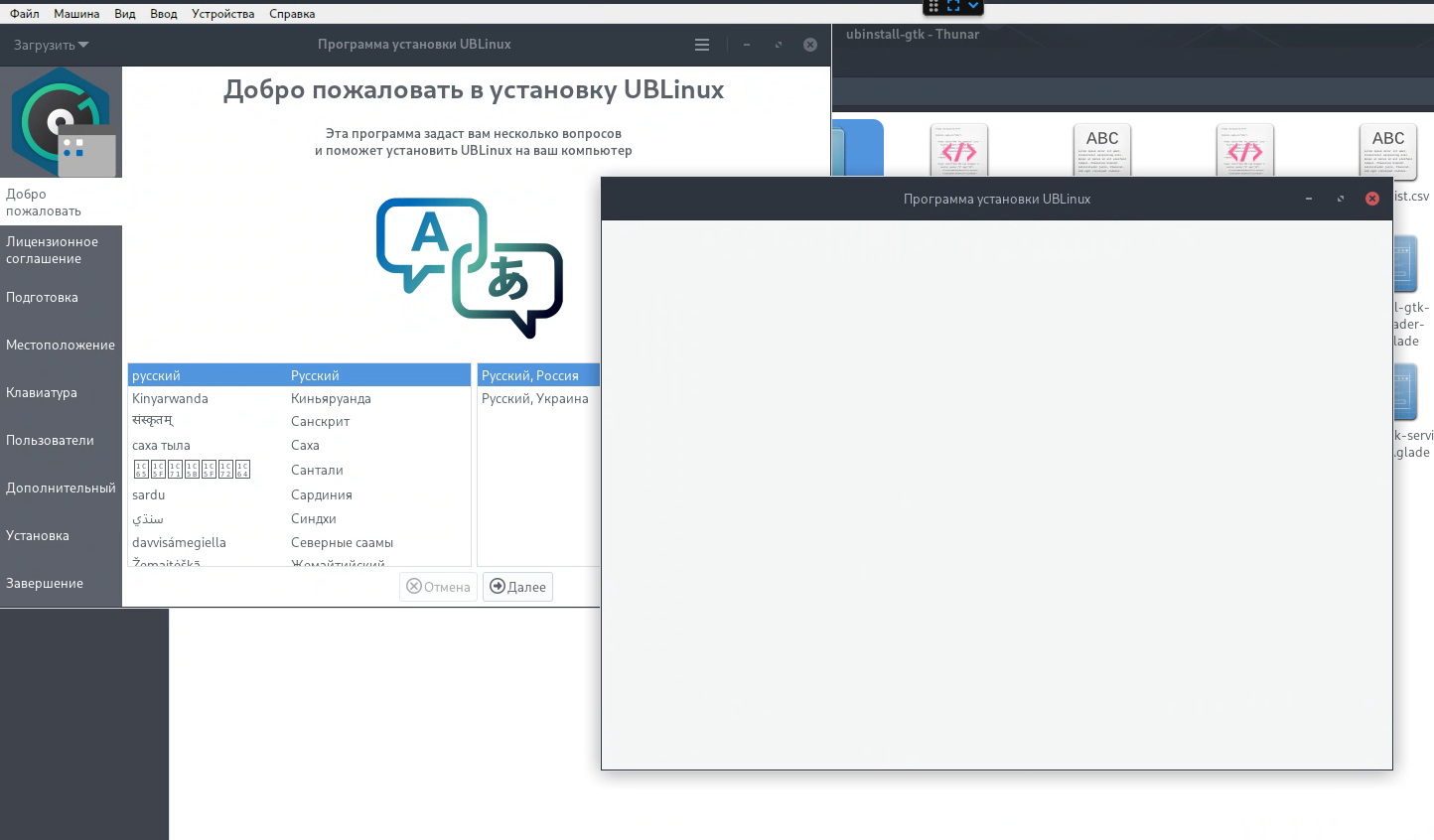Close the empty front installer dialog
Viewport: 1434px width, 840px height.
click(1372, 199)
